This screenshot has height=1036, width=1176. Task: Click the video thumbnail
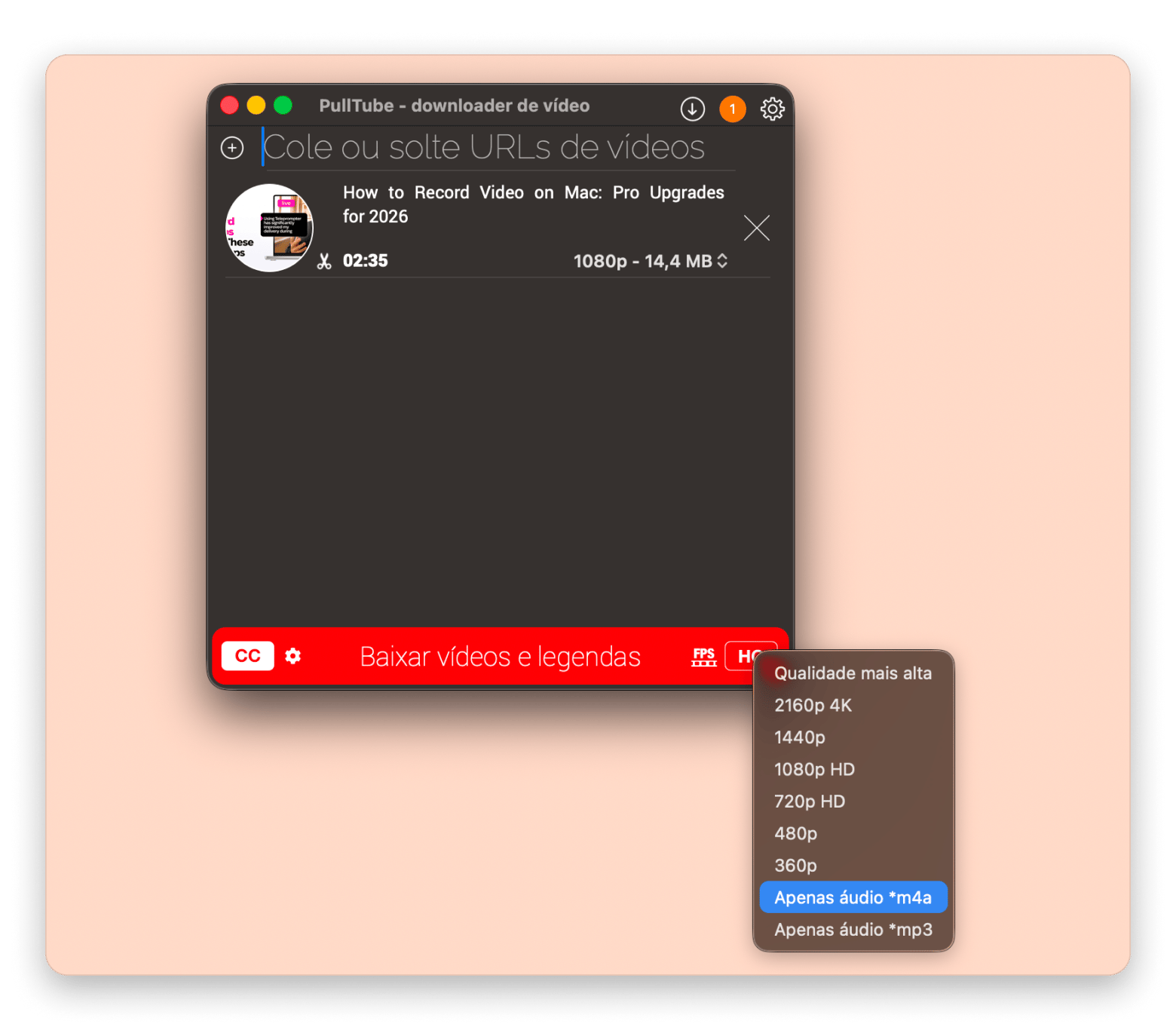point(269,228)
